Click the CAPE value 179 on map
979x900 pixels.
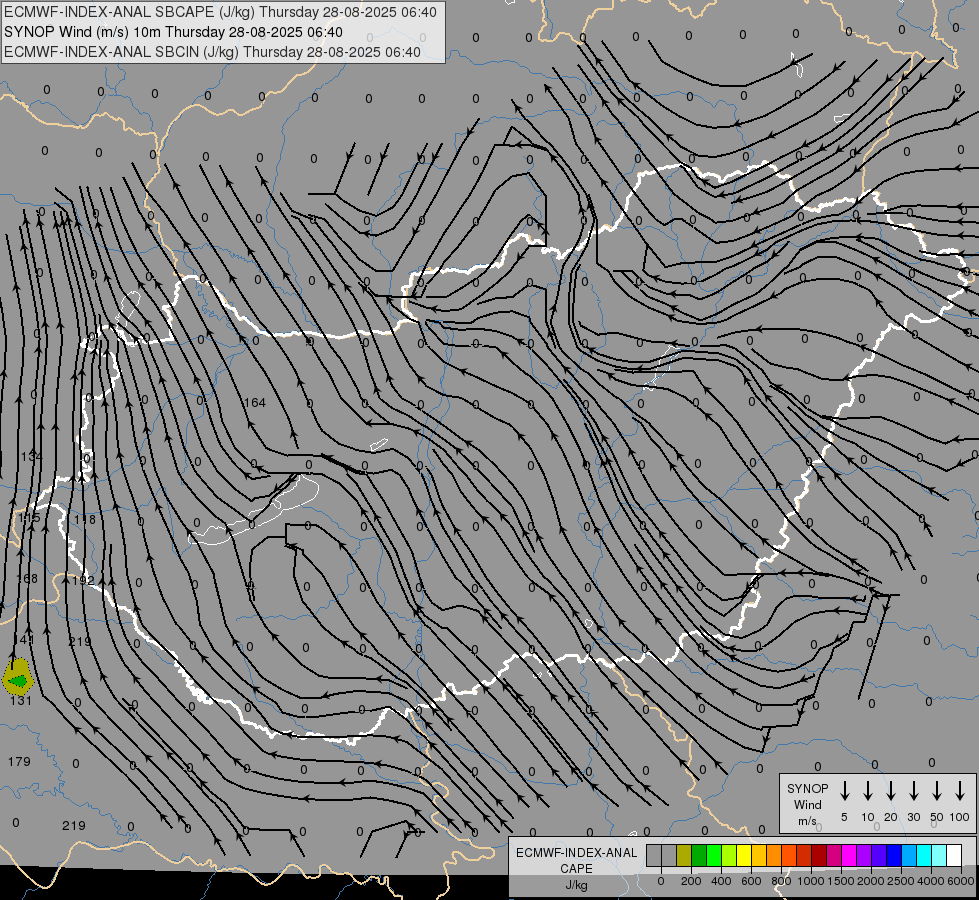click(19, 761)
